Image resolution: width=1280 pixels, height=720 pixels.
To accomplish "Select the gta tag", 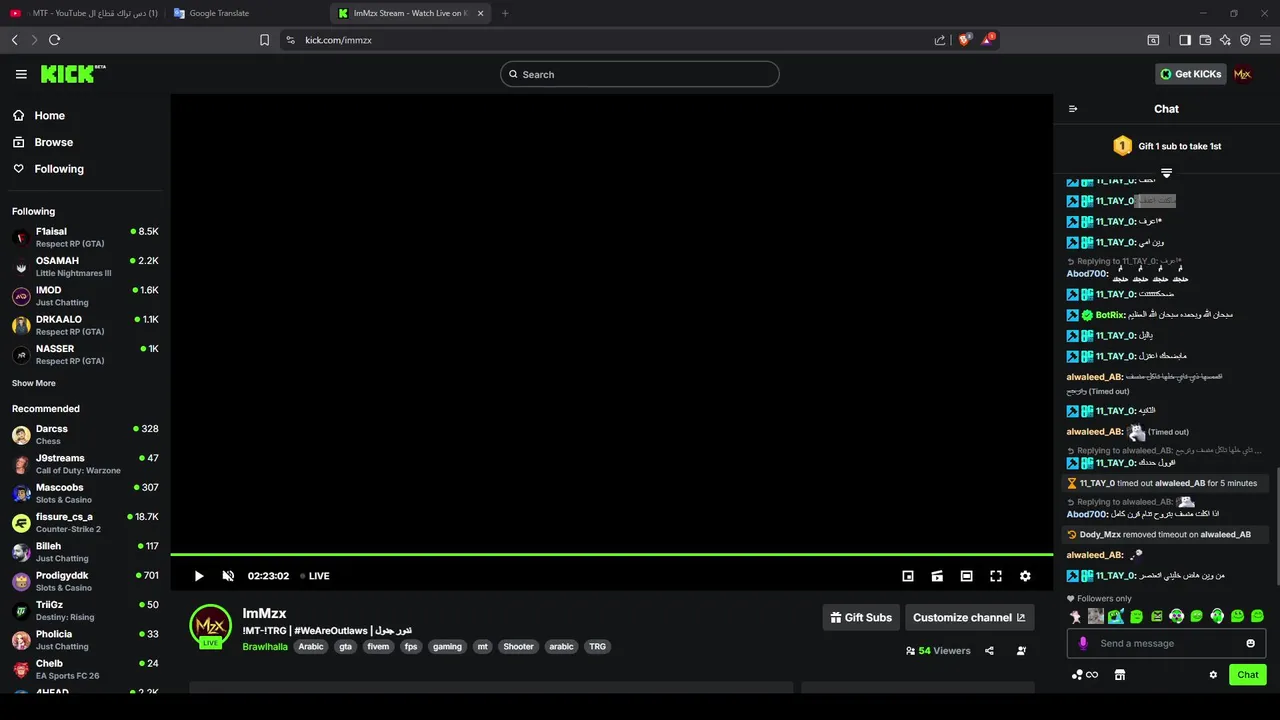I will (x=345, y=647).
